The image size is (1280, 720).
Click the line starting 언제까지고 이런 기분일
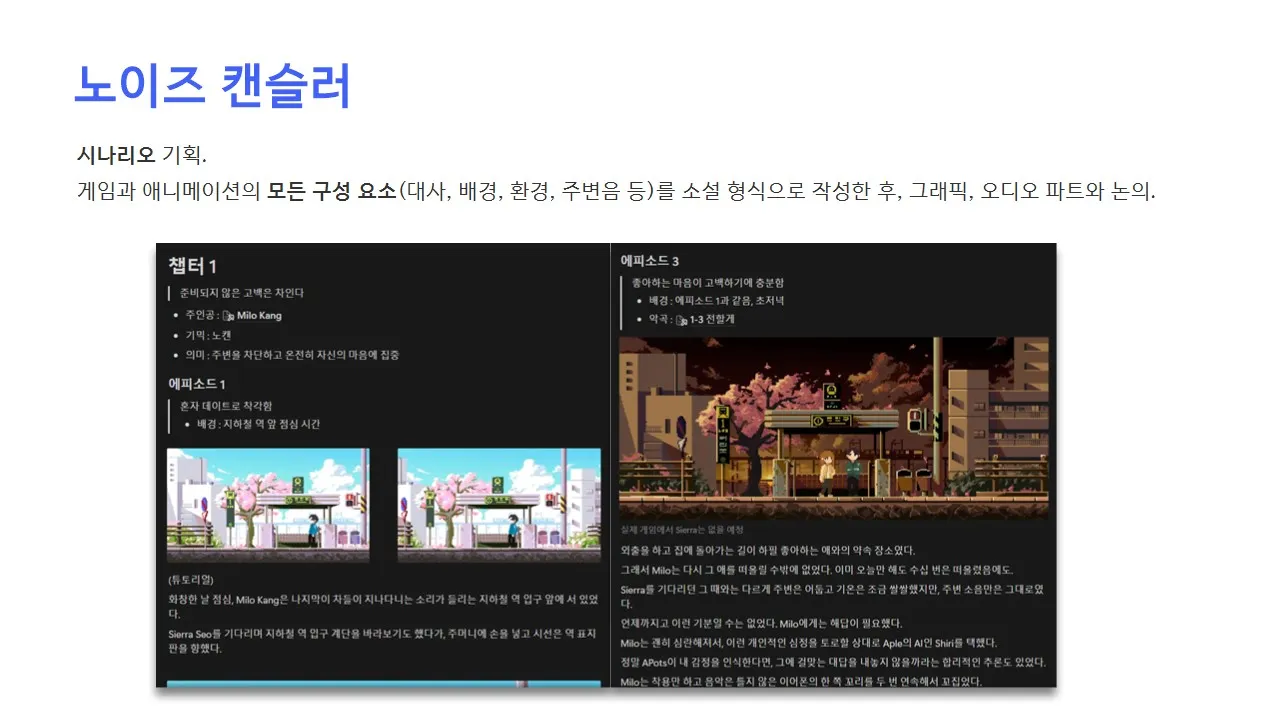pos(761,623)
